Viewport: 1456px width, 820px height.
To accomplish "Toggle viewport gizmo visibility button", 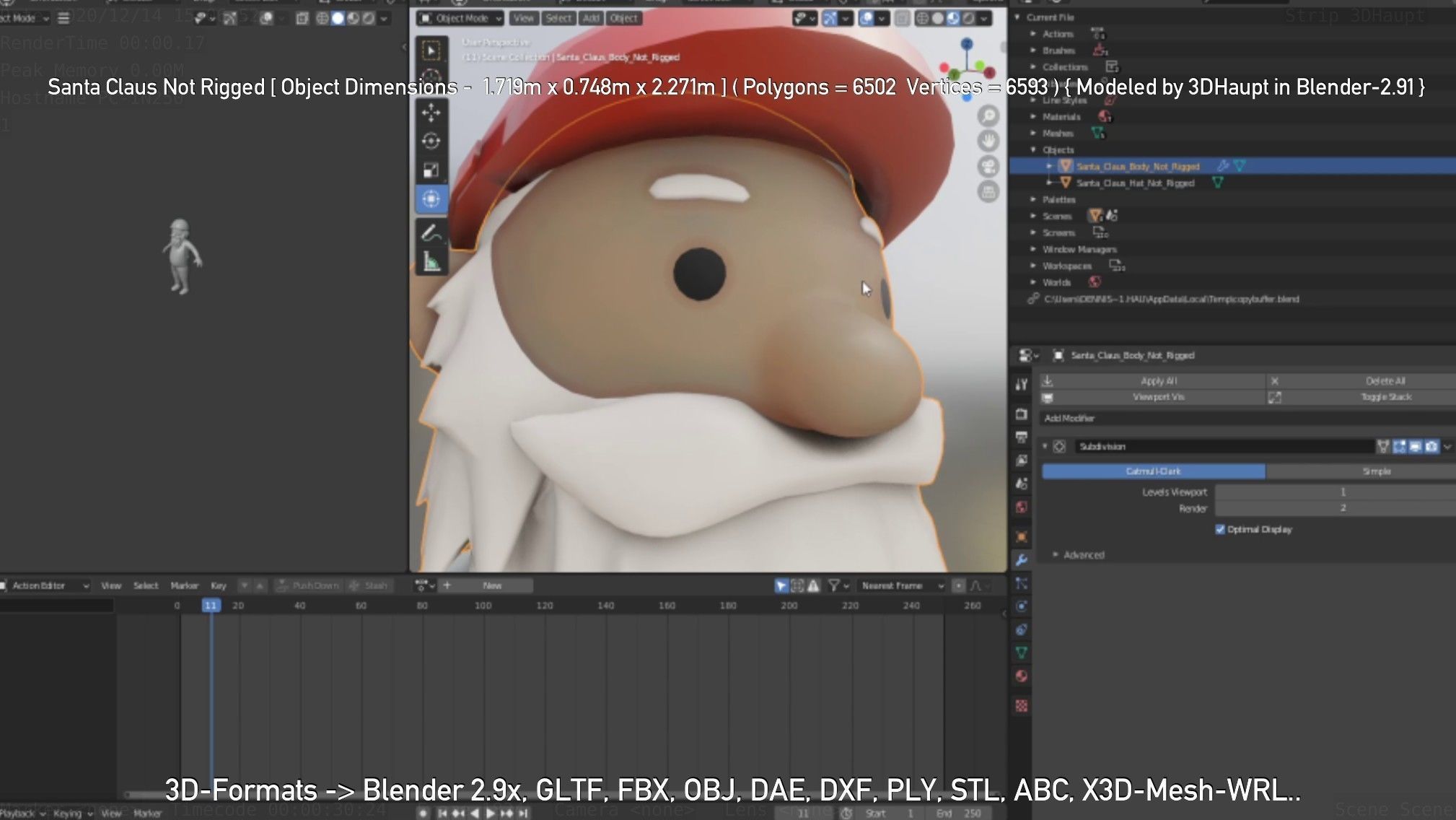I will (830, 18).
